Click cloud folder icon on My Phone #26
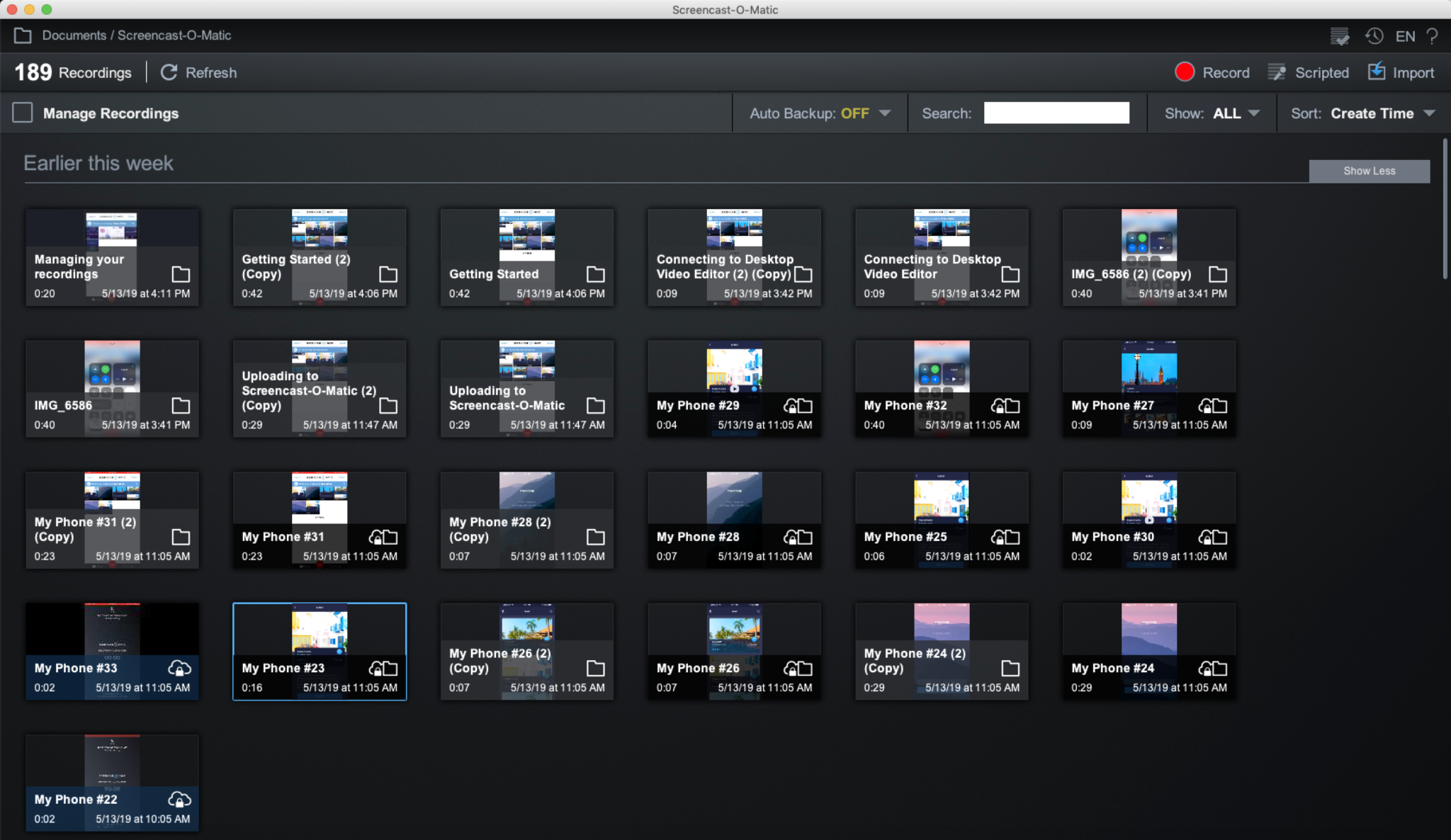The height and width of the screenshot is (840, 1451). click(798, 668)
